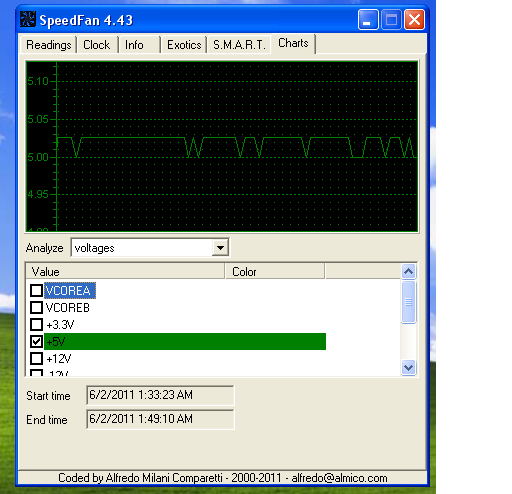This screenshot has width=512, height=494.
Task: Enable the +3.3V checkbox
Action: point(36,324)
